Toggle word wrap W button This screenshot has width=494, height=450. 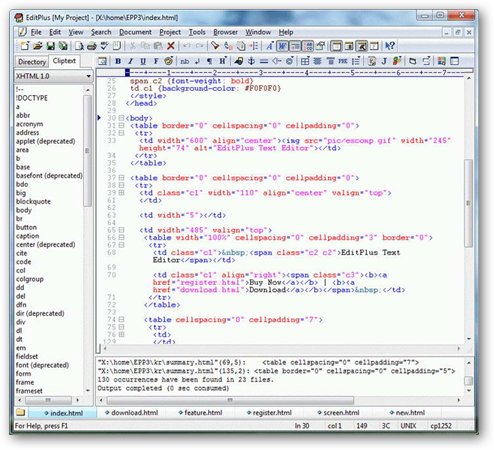[x=282, y=46]
